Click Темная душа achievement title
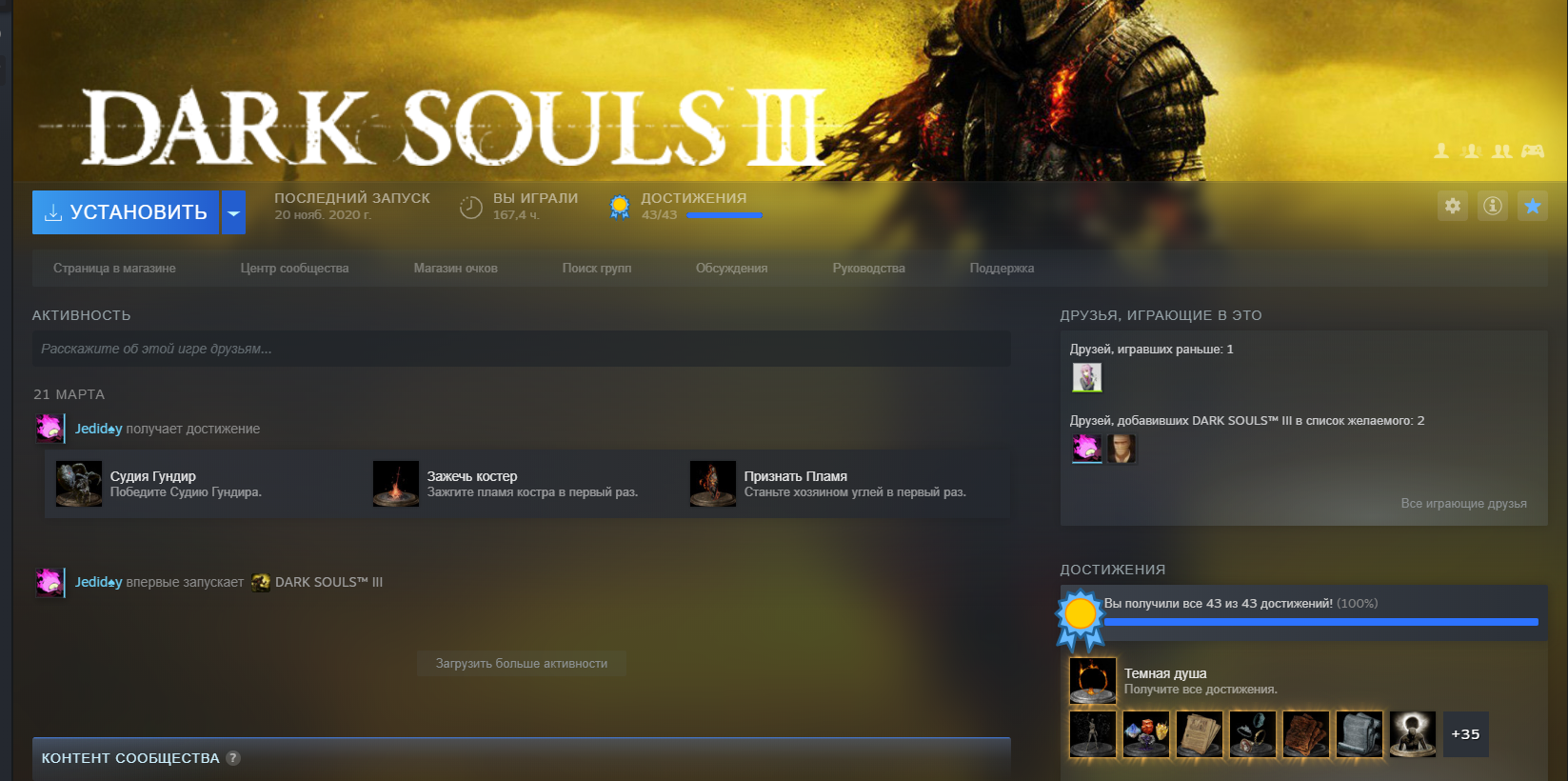The image size is (1568, 781). click(x=1165, y=673)
